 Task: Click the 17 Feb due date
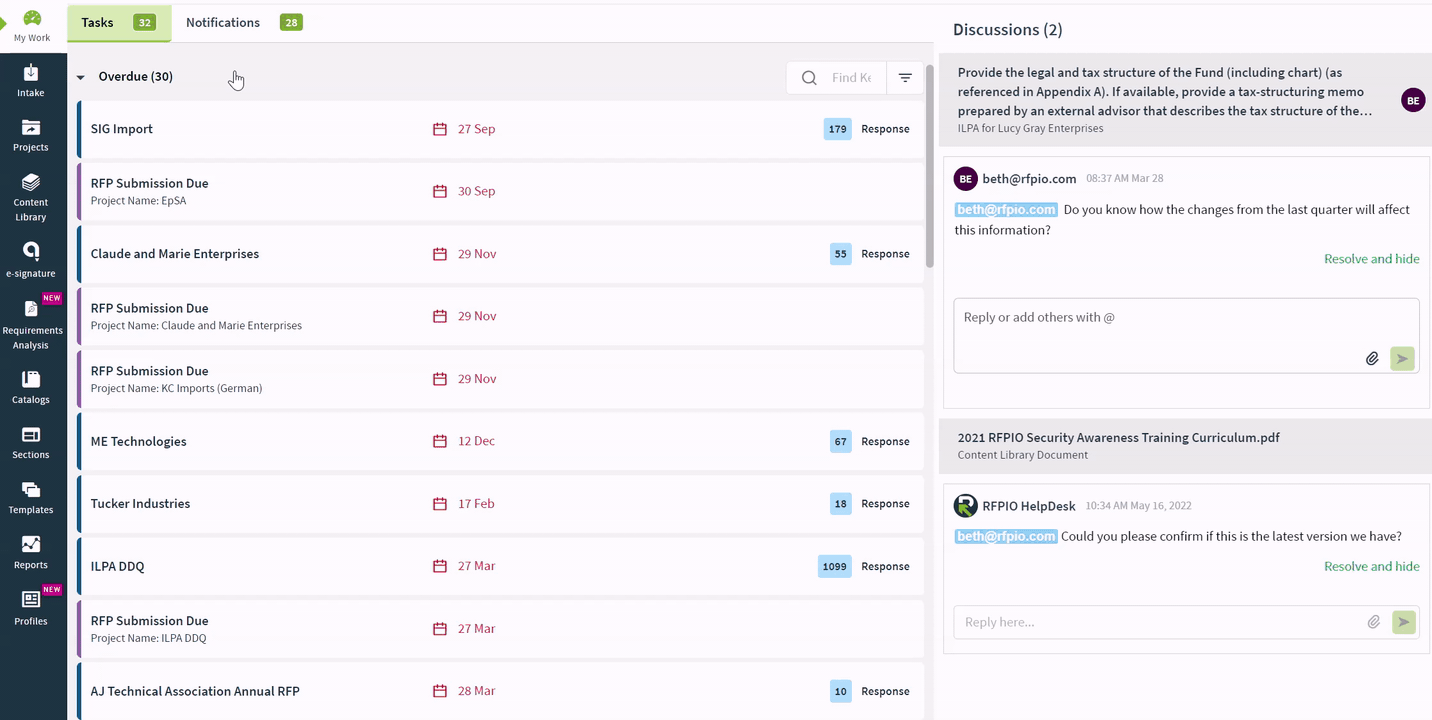click(476, 504)
